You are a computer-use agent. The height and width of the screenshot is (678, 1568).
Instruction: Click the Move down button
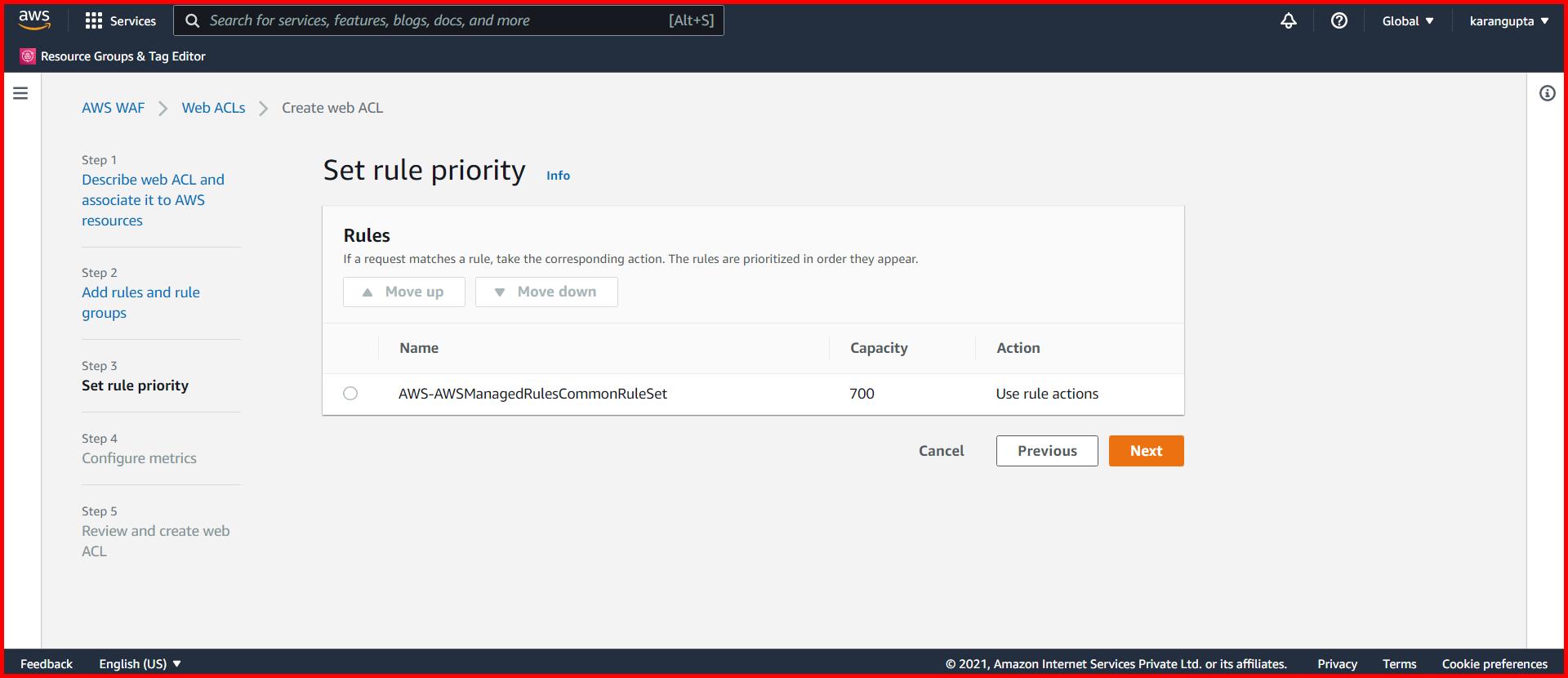tap(546, 292)
